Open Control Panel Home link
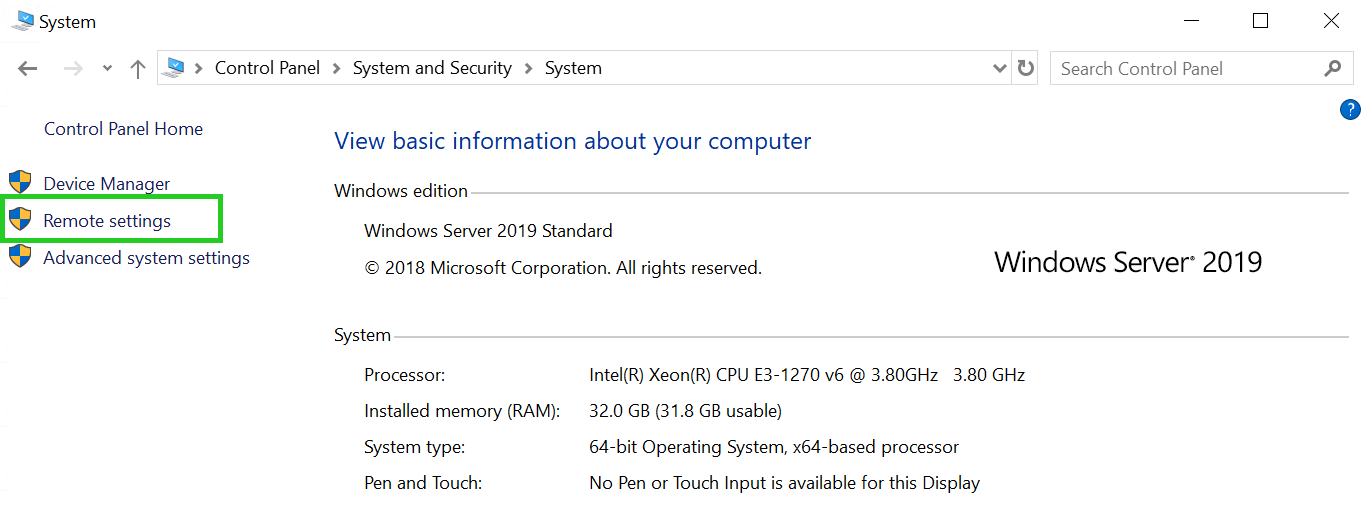 tap(123, 129)
